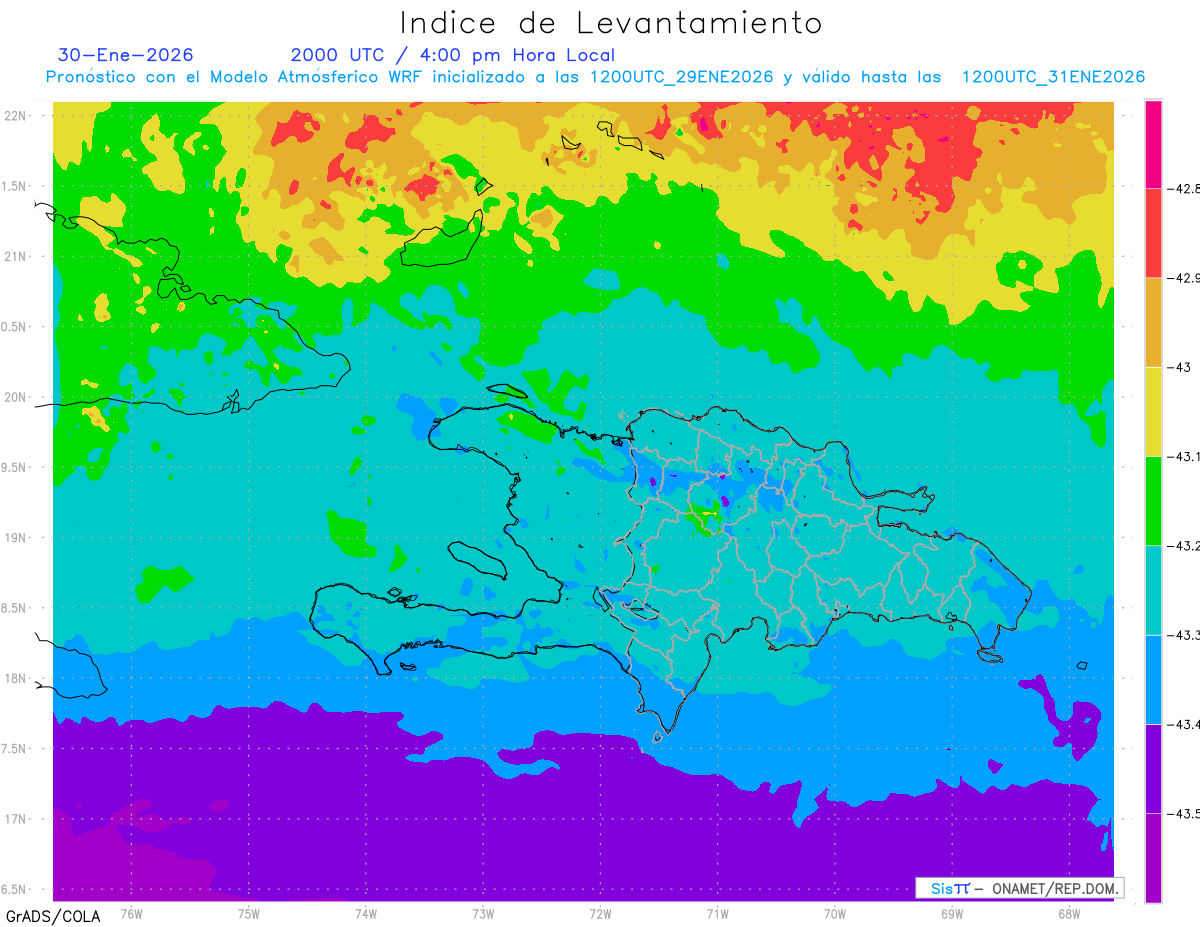
Task: Click the '2000 UTC / 4:00 pm Hora Local' time label
Action: click(453, 56)
